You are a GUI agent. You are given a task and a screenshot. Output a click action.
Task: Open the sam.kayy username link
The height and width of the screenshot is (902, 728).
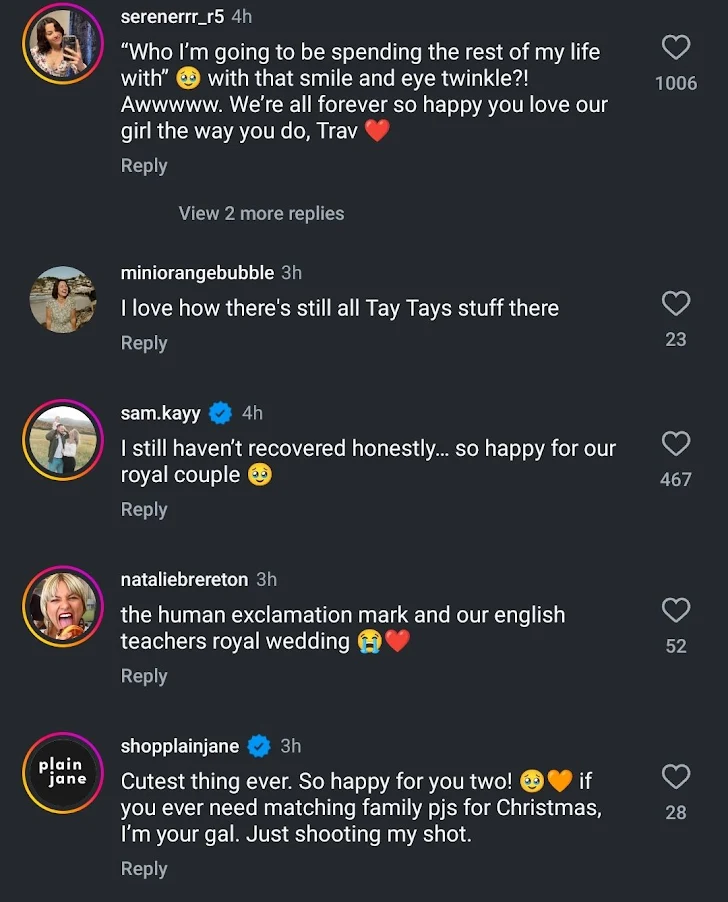click(x=160, y=413)
